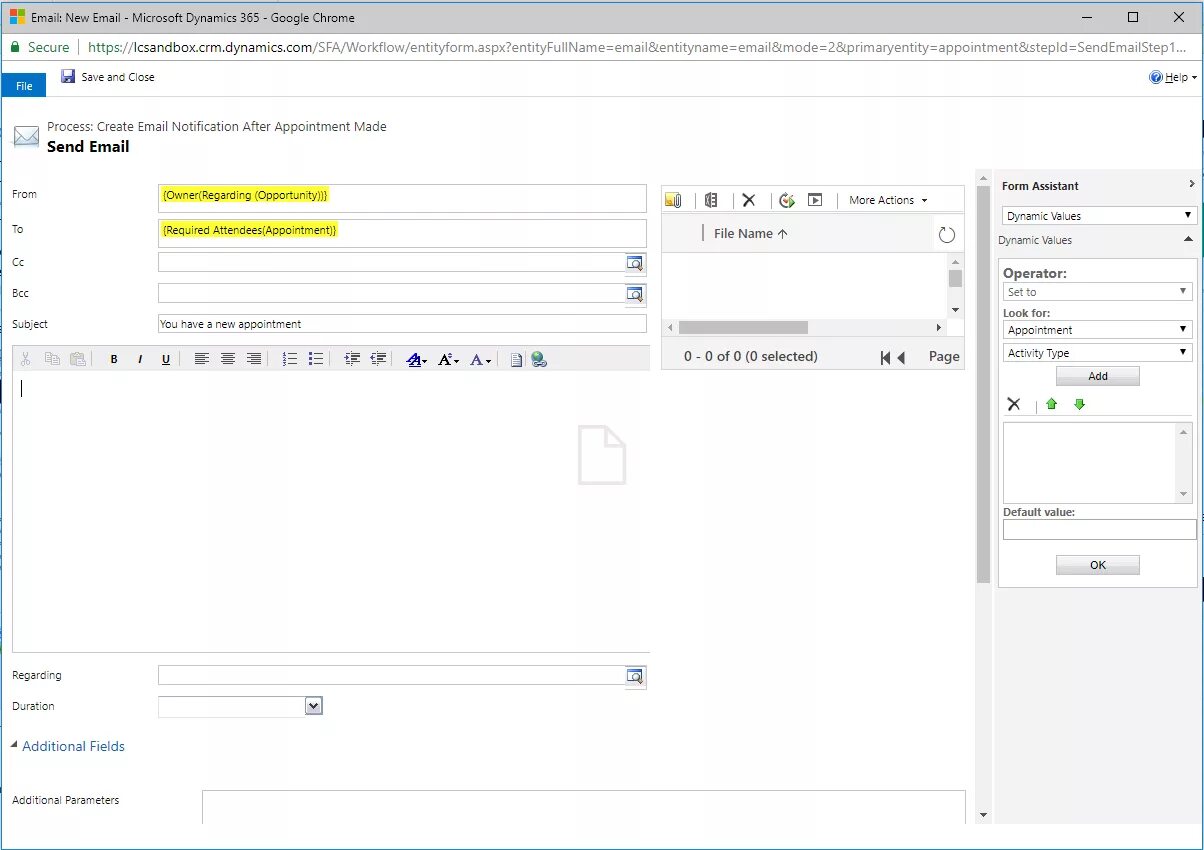The image size is (1204, 850).
Task: Open the Help menu
Action: coord(1173,77)
